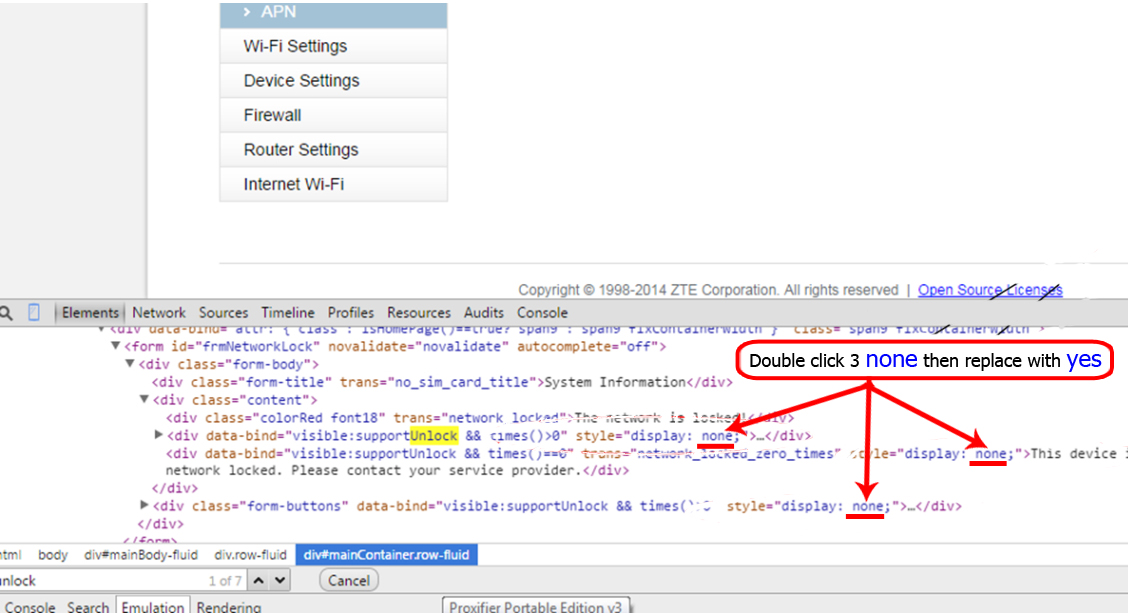Collapse the form-body div node
This screenshot has width=1128, height=613.
(129, 364)
